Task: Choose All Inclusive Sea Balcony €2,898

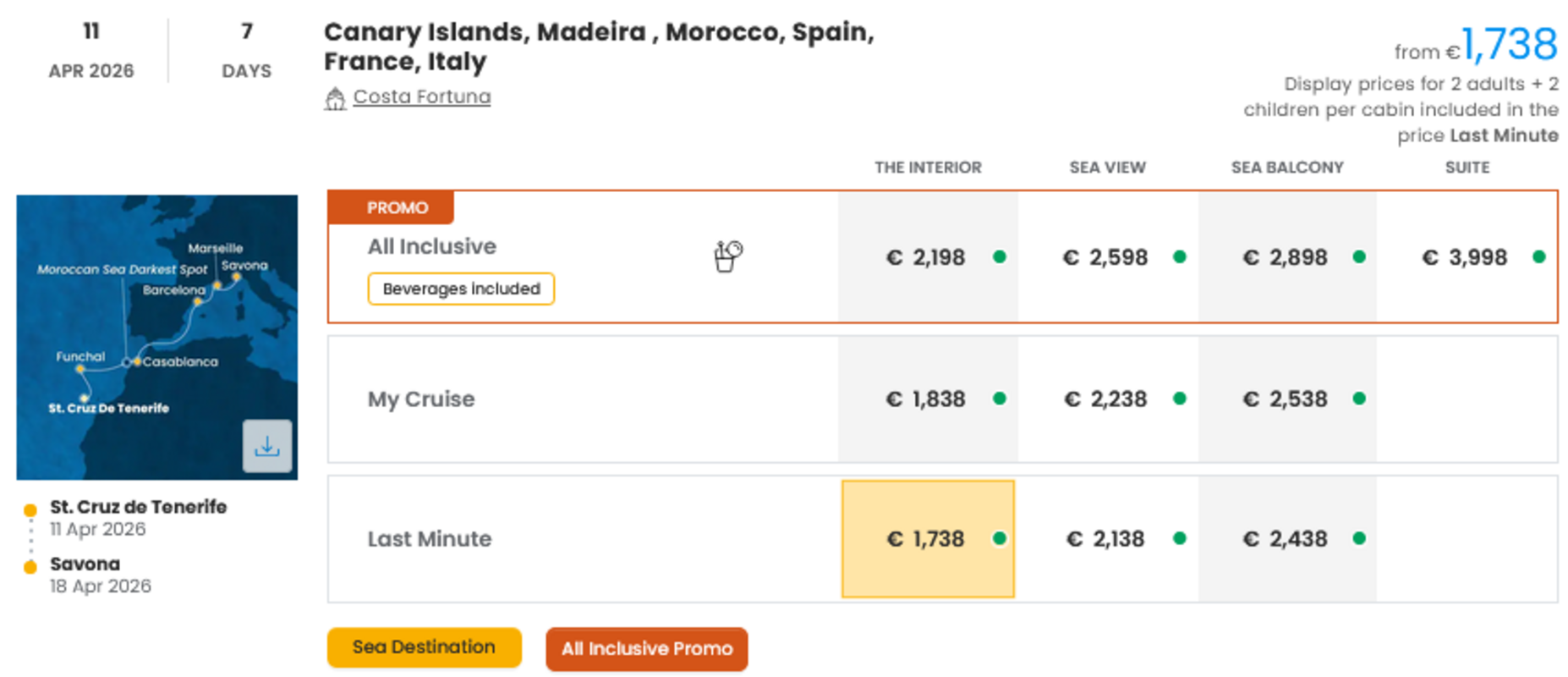Action: (1286, 257)
